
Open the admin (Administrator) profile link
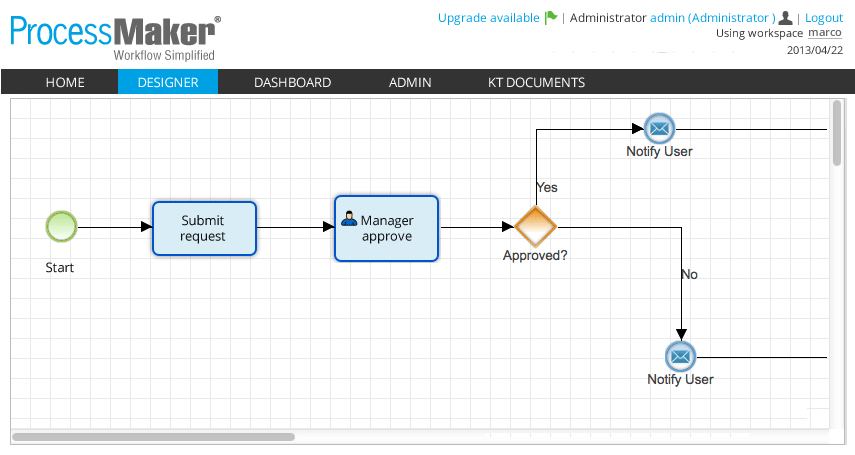713,18
